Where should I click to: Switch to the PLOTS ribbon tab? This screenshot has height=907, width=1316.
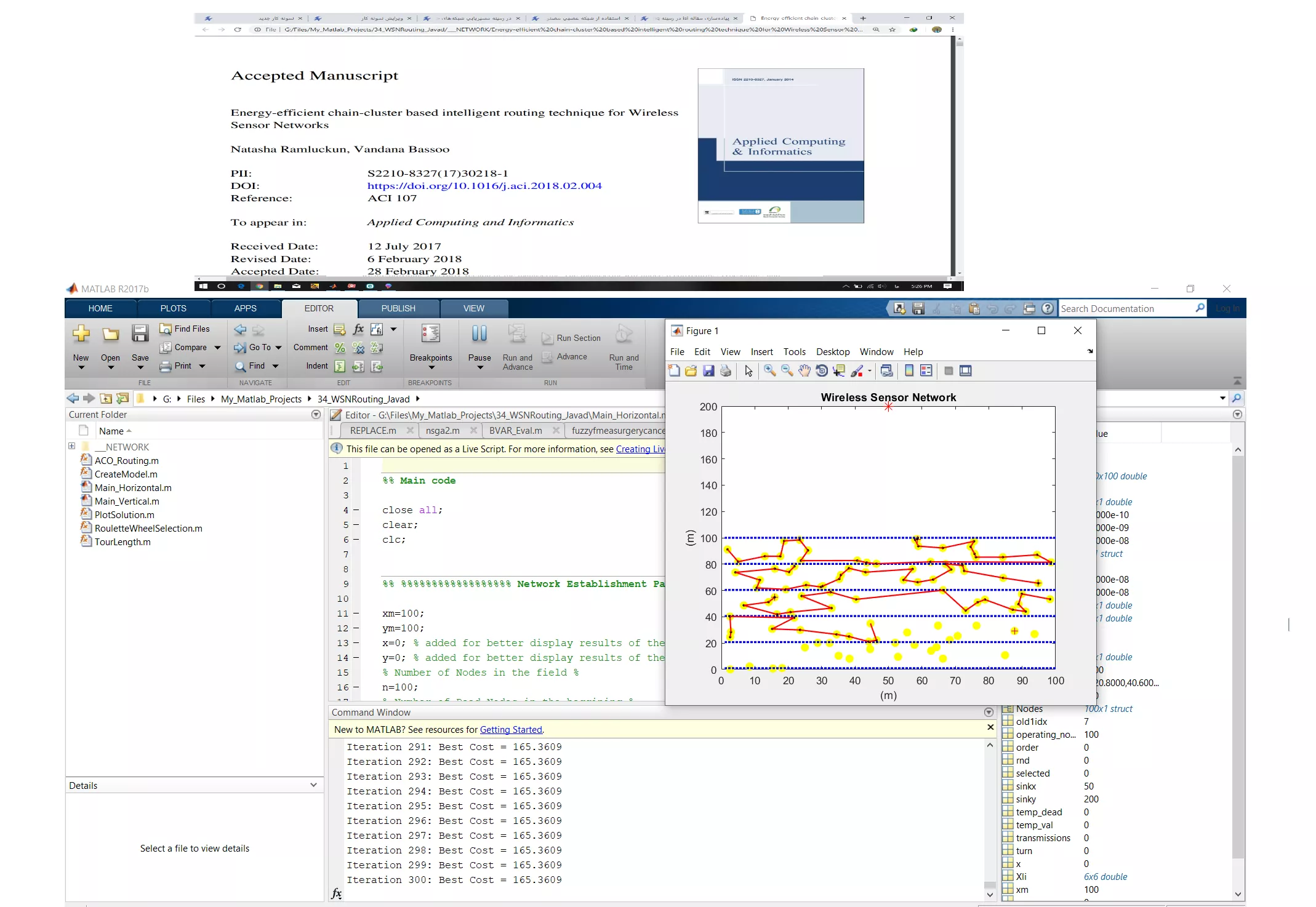point(173,308)
